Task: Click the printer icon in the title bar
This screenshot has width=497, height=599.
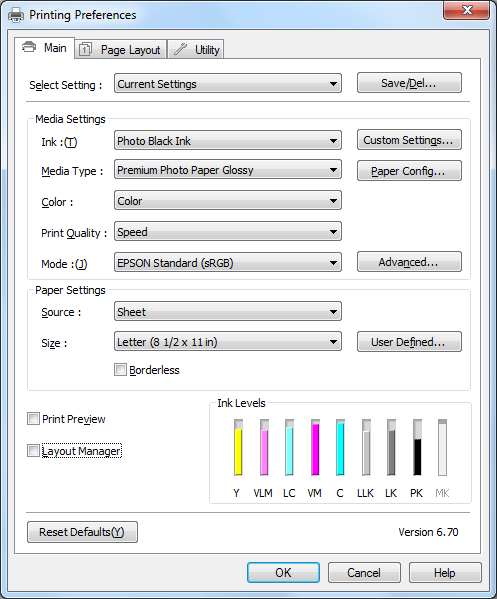Action: click(16, 15)
